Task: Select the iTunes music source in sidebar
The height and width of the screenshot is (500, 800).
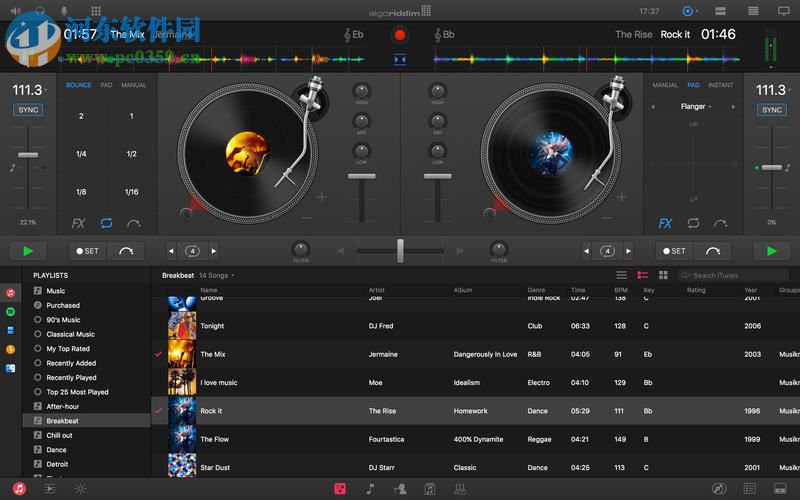Action: point(10,293)
